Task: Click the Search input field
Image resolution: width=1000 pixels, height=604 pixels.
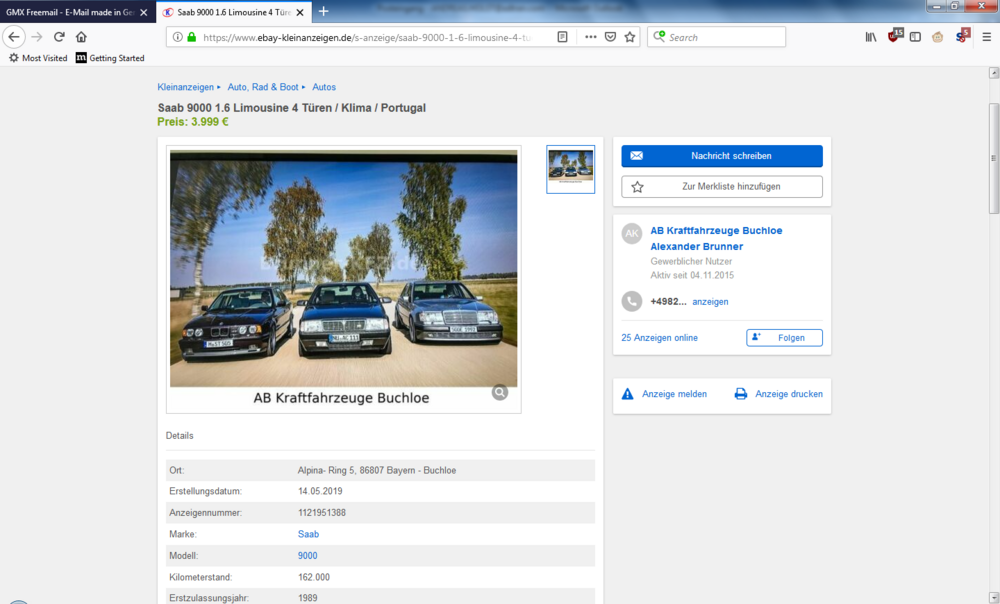Action: [x=717, y=37]
